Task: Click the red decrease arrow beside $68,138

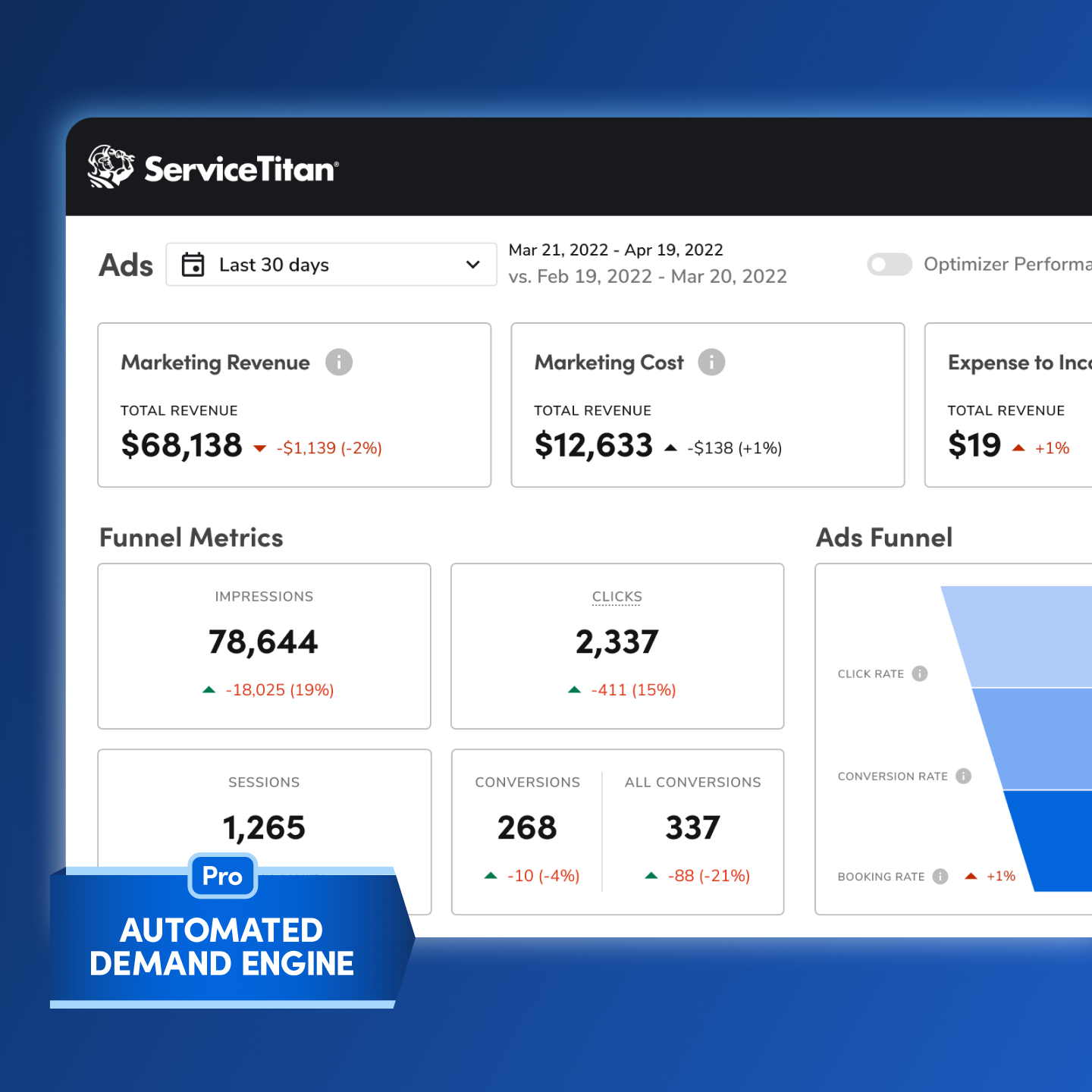Action: pyautogui.click(x=259, y=448)
